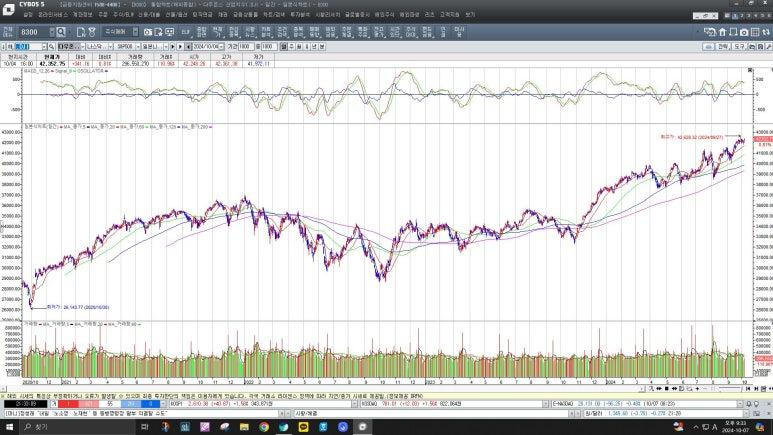Click the magnifier next to symbol input
773x435 pixels.
[x=51, y=46]
